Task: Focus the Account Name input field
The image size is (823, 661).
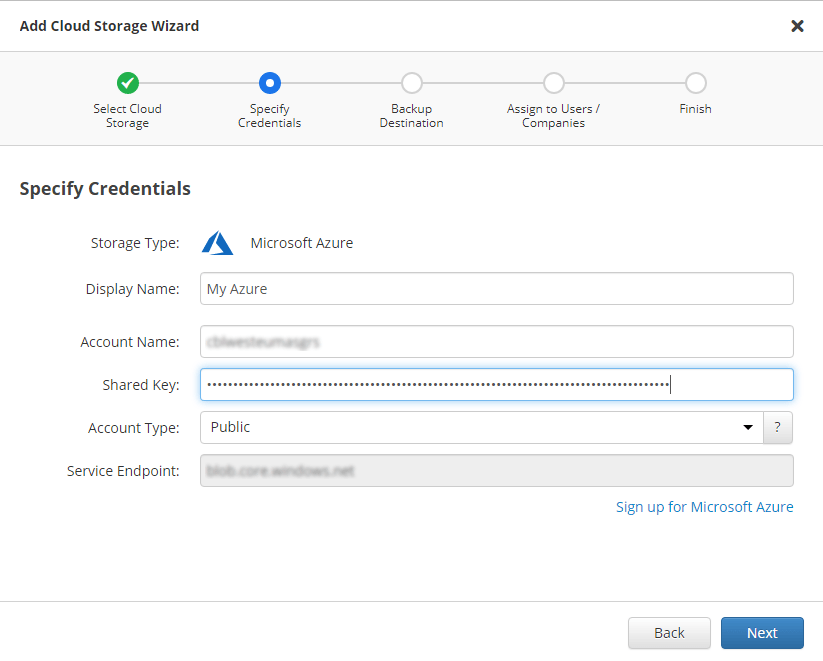Action: (x=496, y=342)
